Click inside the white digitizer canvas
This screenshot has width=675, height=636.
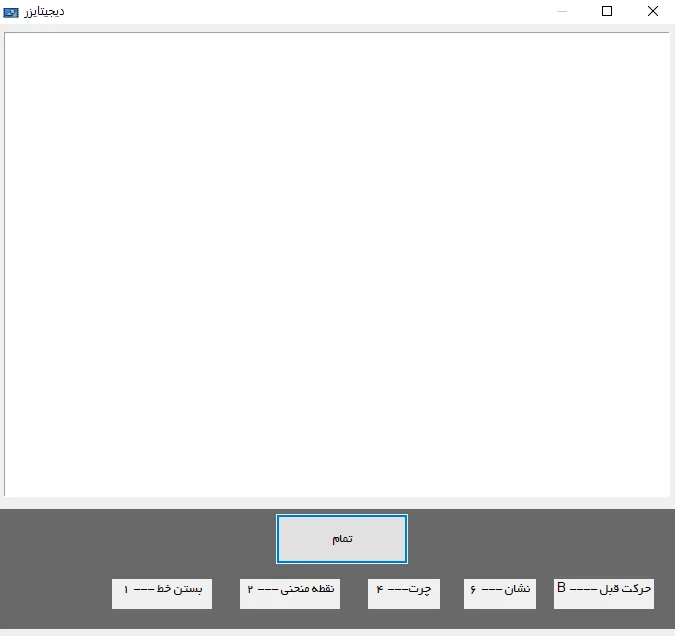(337, 264)
